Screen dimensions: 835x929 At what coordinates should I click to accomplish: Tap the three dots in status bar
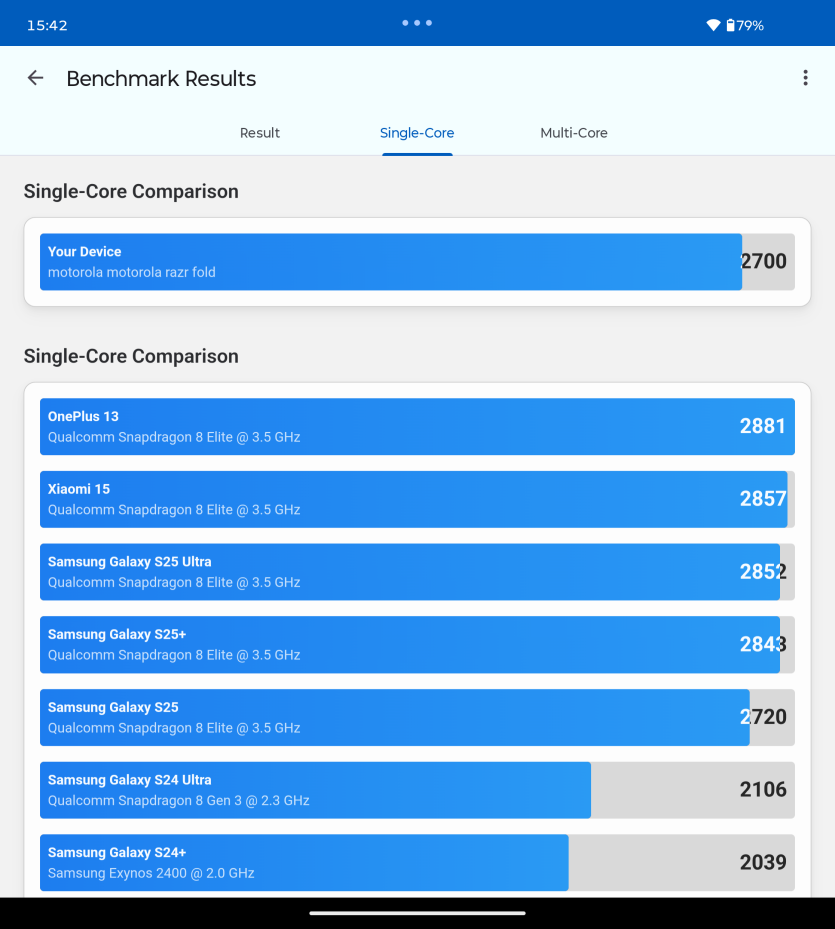[x=417, y=23]
